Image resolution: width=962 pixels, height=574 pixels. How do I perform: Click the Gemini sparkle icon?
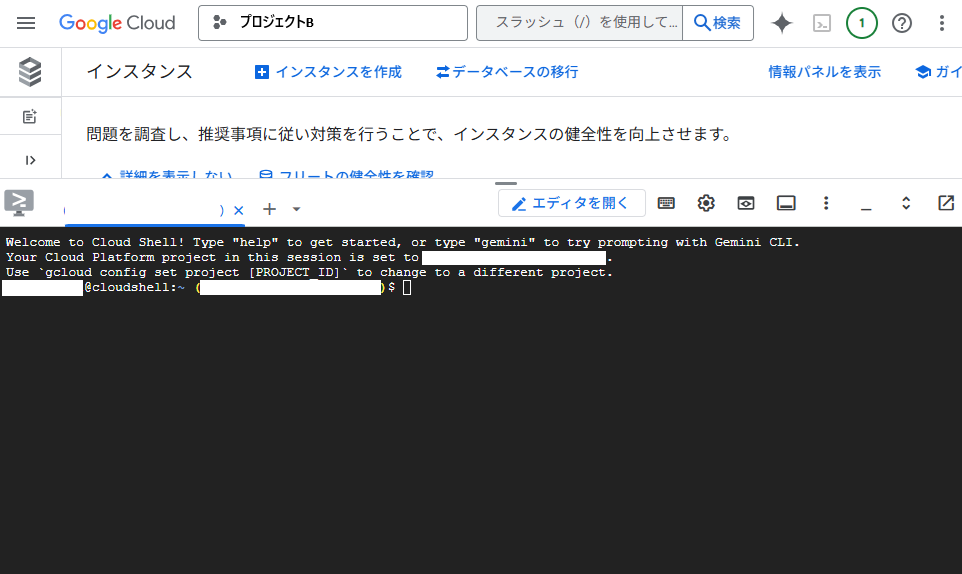coord(782,23)
